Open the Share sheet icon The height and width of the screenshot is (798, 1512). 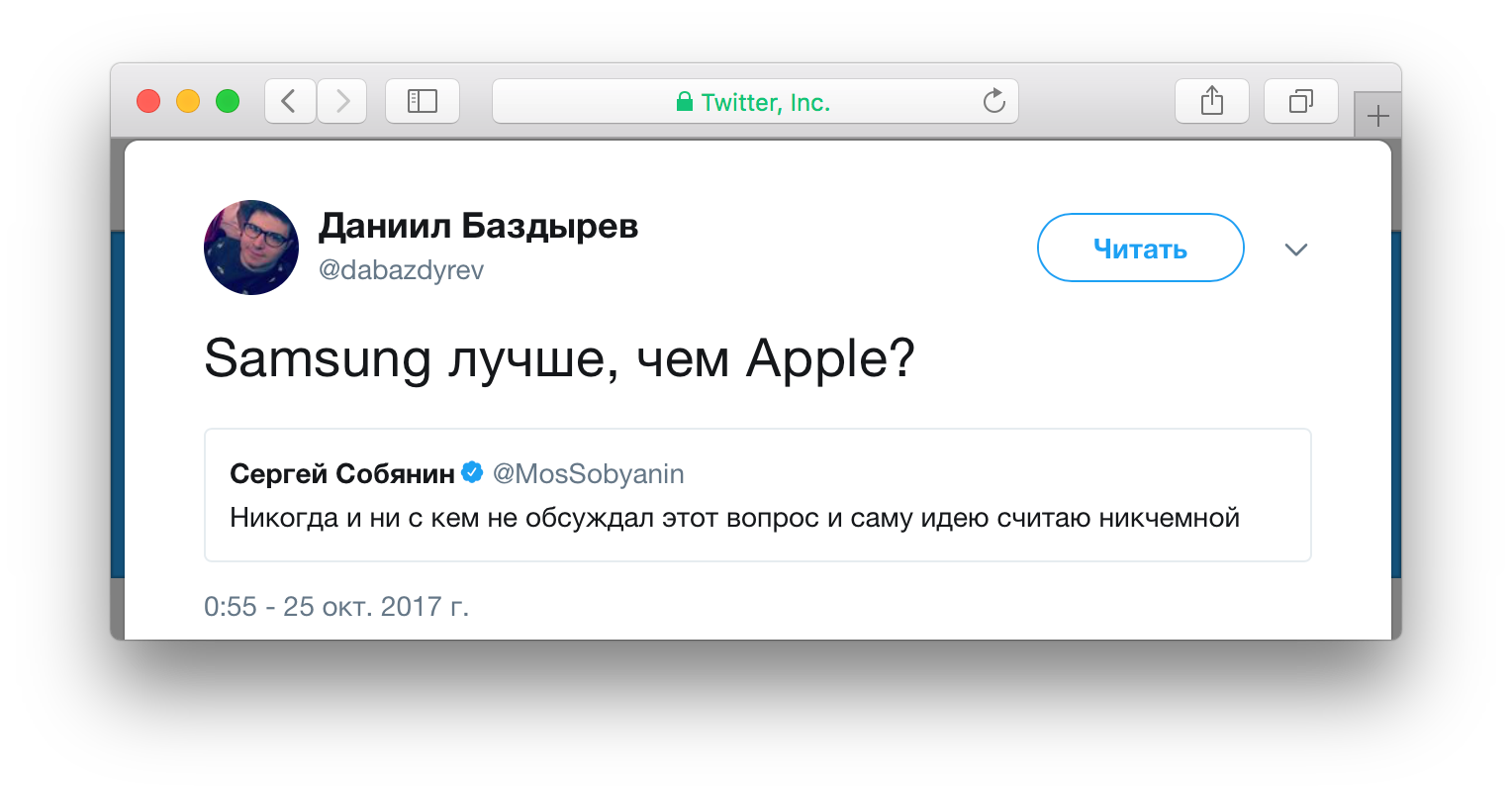tap(1211, 101)
